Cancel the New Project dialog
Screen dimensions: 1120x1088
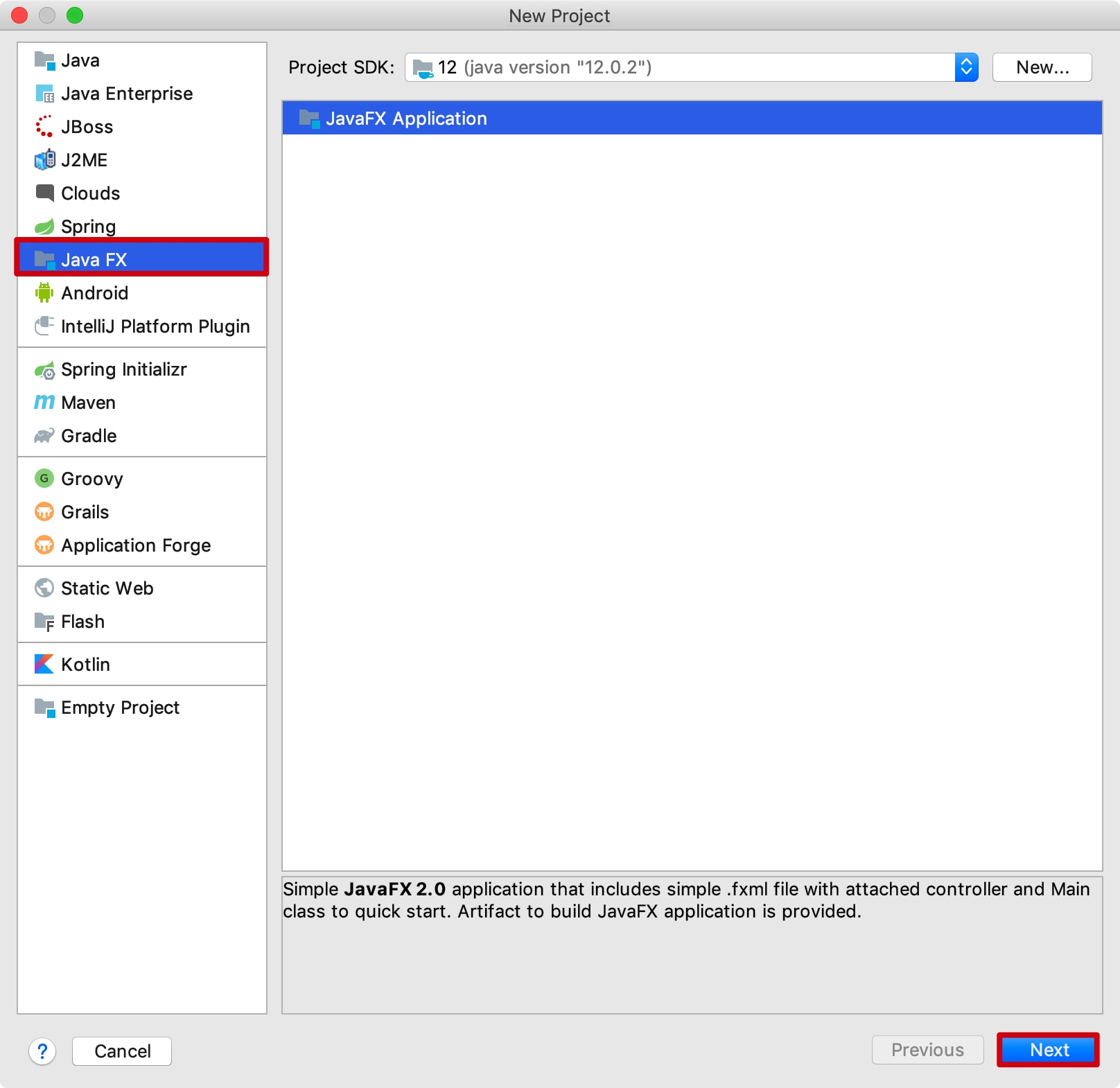coord(121,1051)
